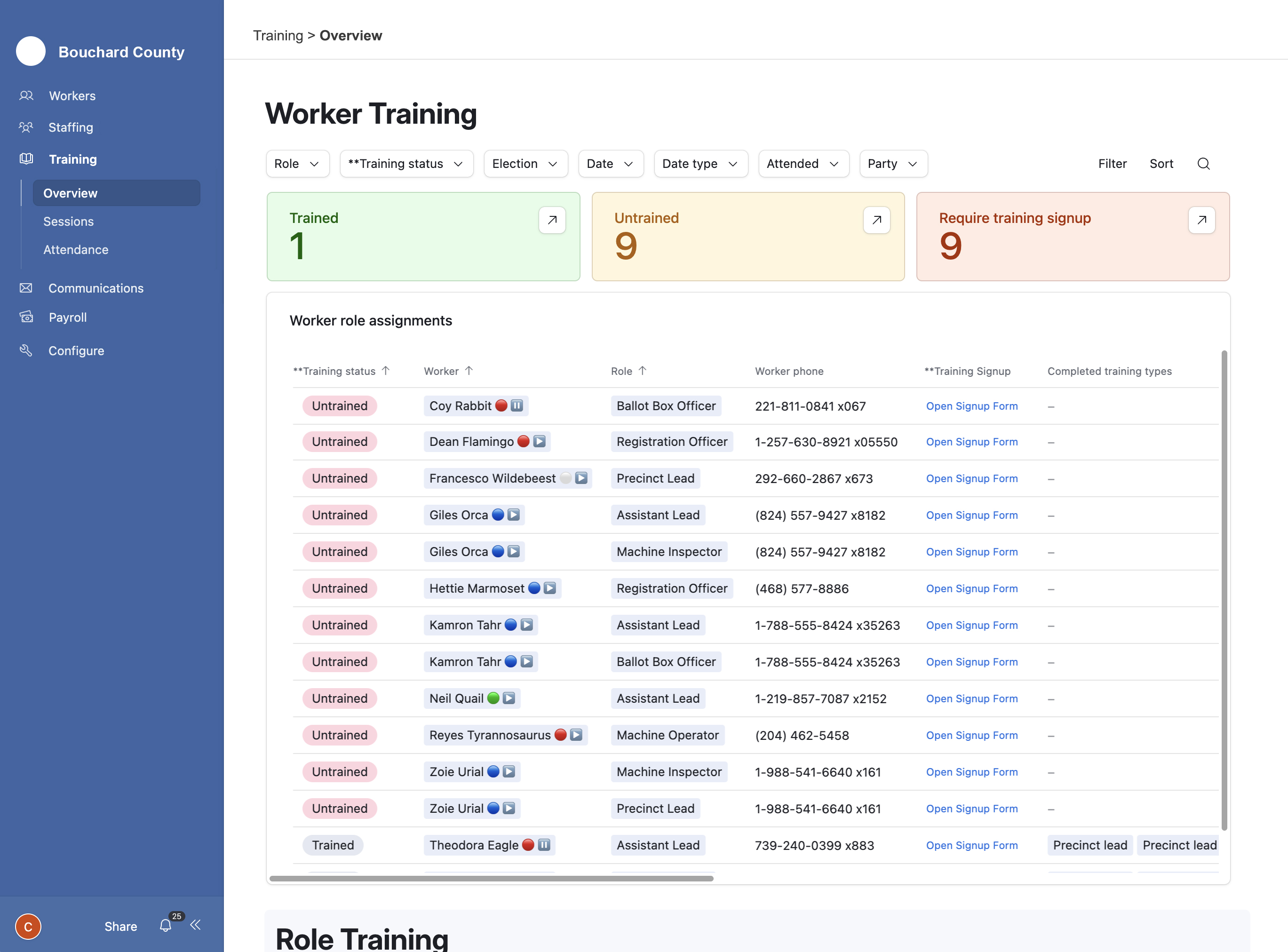Open the Party filter dropdown
Viewport: 1288px width, 952px height.
893,164
